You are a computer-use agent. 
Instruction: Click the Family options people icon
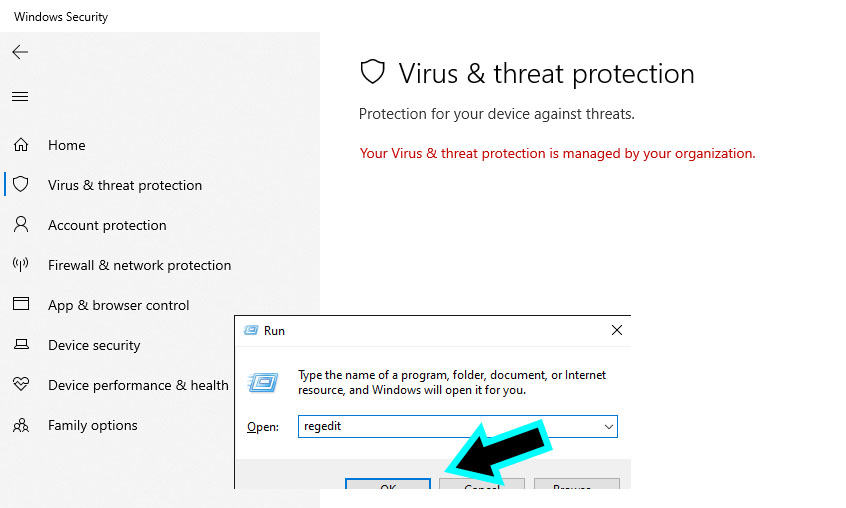tap(20, 425)
